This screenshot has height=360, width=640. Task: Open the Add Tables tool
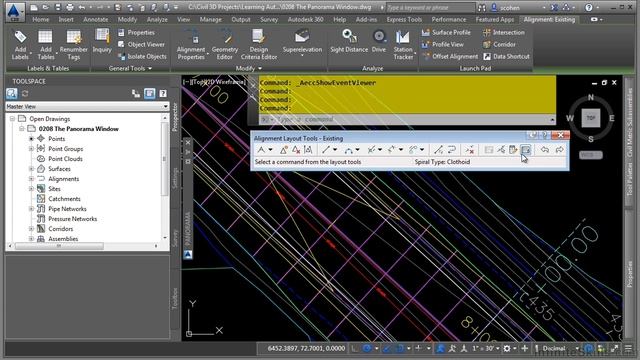click(x=46, y=45)
